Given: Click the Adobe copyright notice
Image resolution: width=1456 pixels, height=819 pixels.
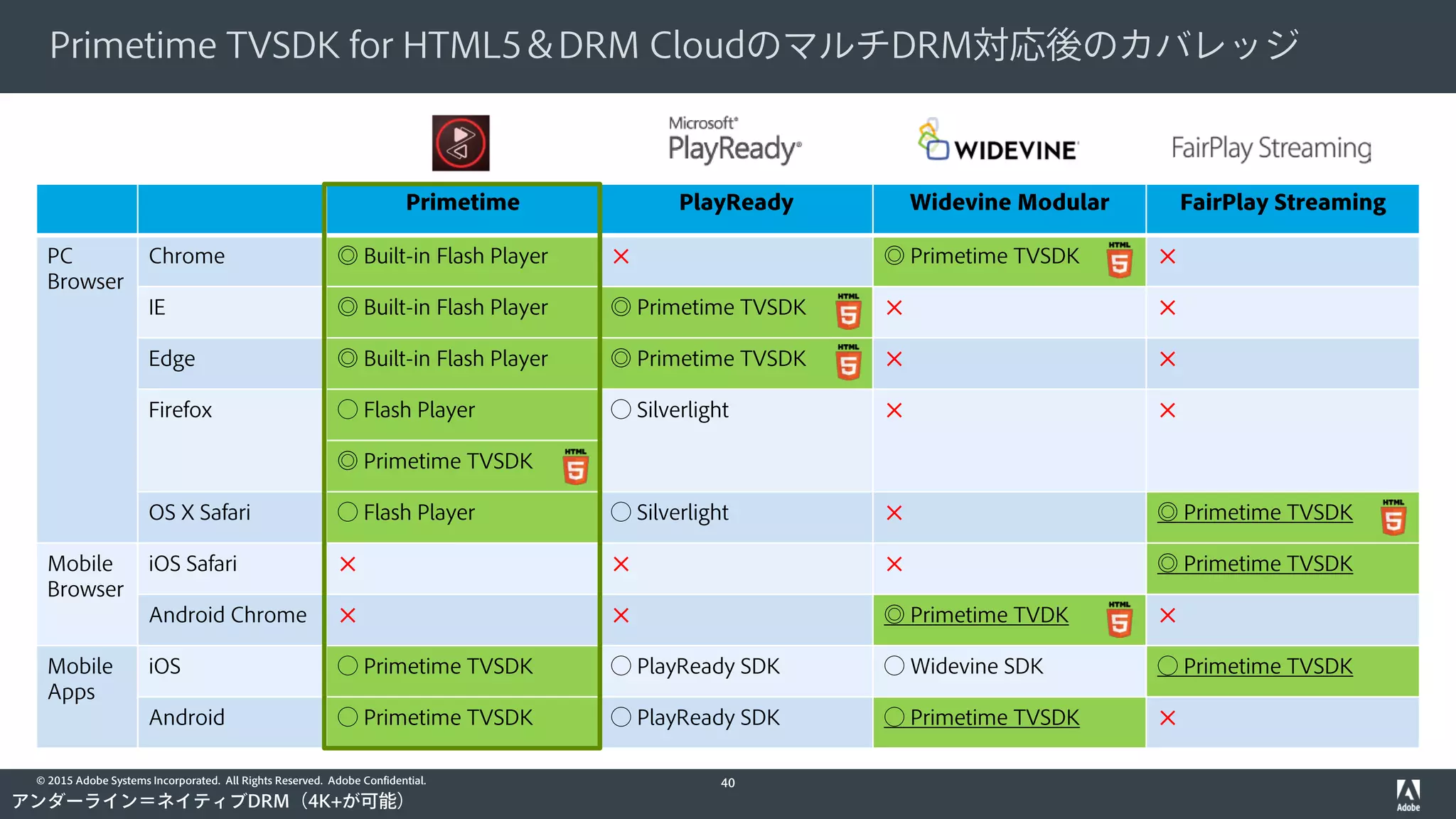Looking at the screenshot, I should coord(231,781).
